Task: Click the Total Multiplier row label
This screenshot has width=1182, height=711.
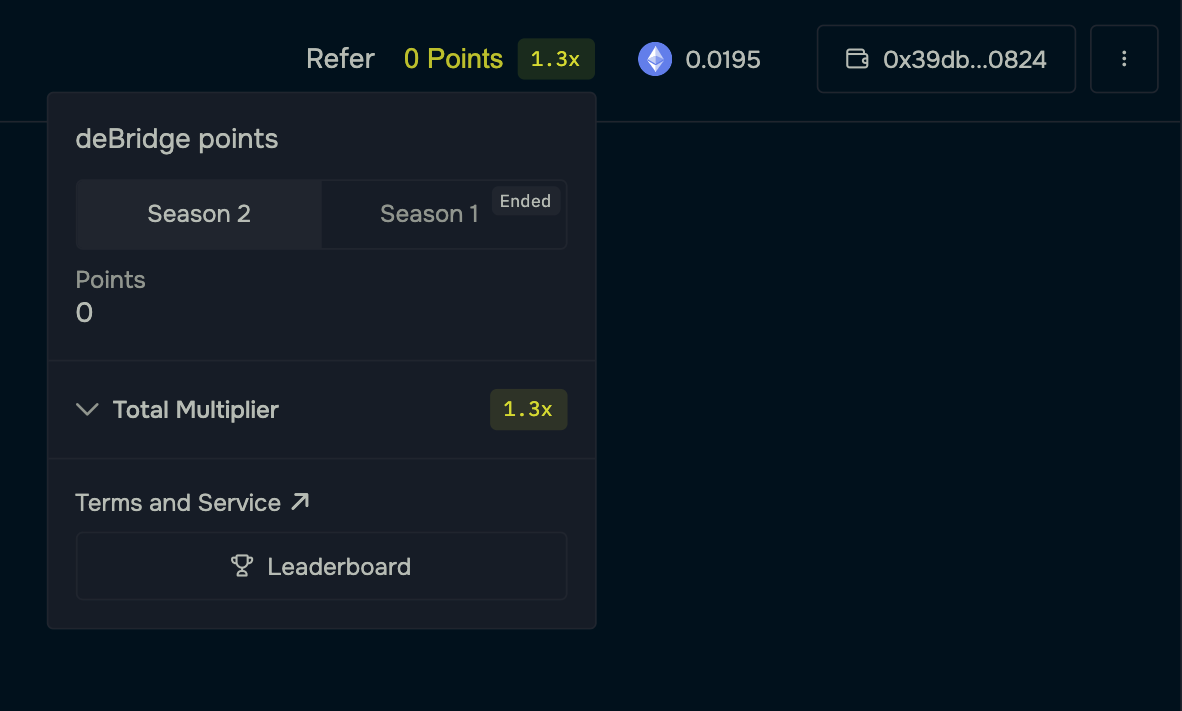Action: point(196,409)
